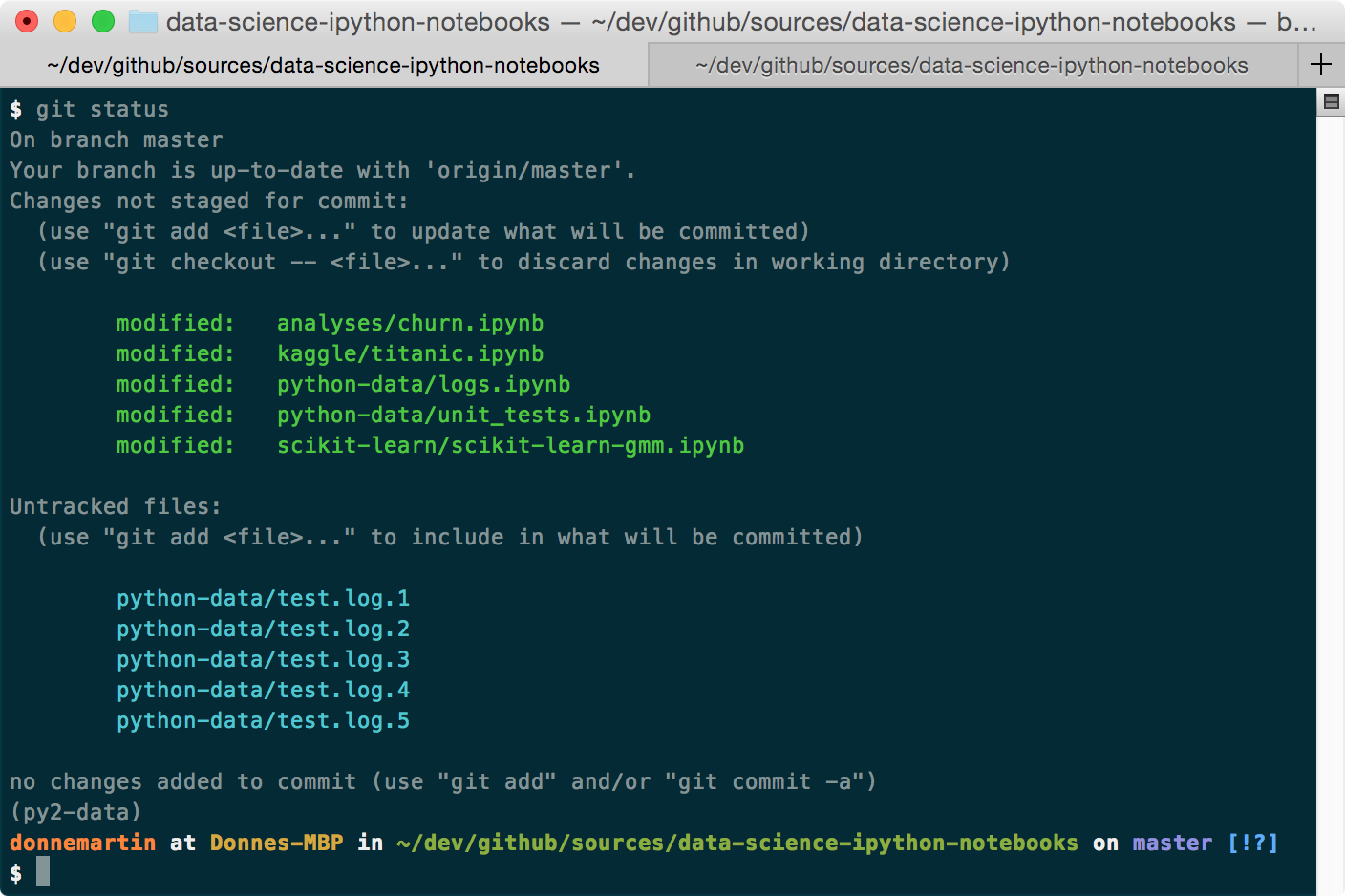Click the scikit-learn-gmm.ipynb filename
1345x896 pixels.
[x=510, y=445]
